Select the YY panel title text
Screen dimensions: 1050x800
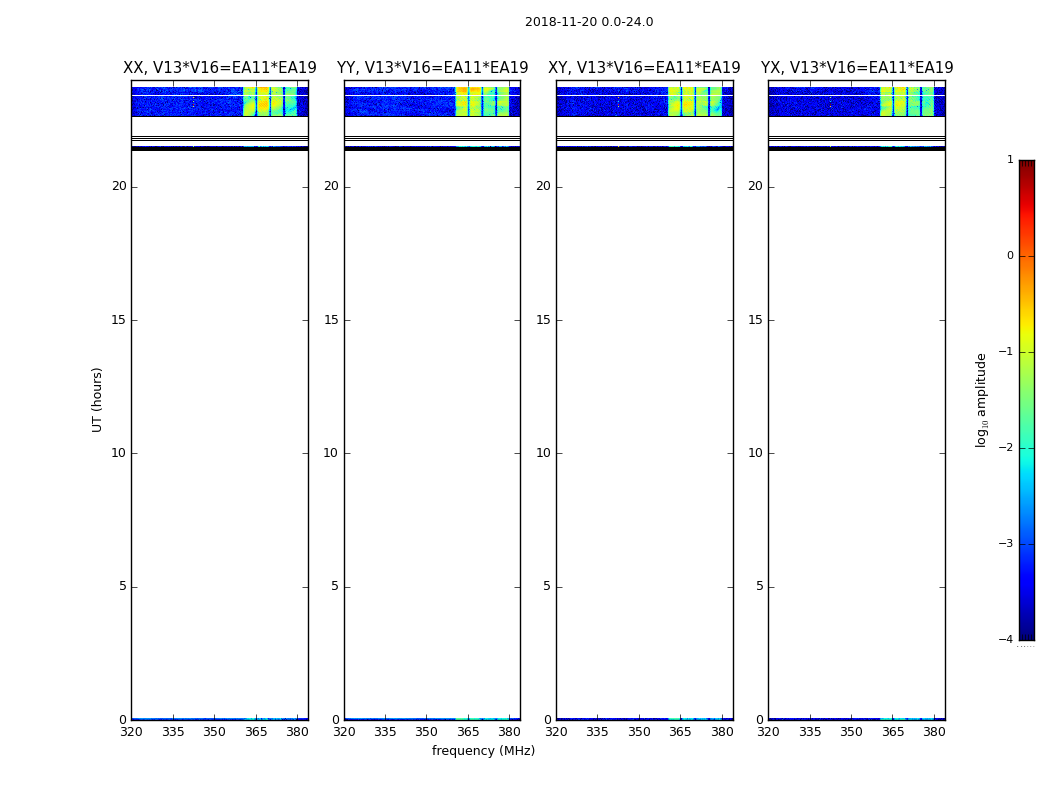pos(433,68)
